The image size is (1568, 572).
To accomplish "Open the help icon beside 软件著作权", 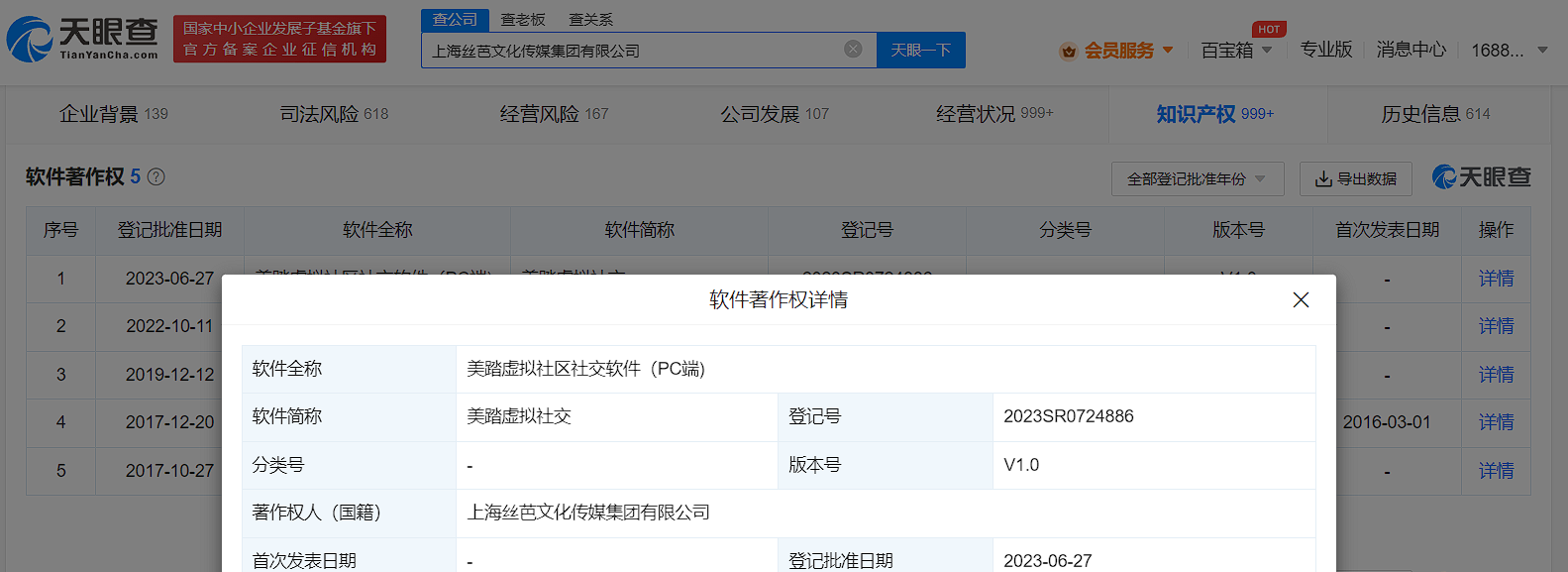I will point(157,177).
